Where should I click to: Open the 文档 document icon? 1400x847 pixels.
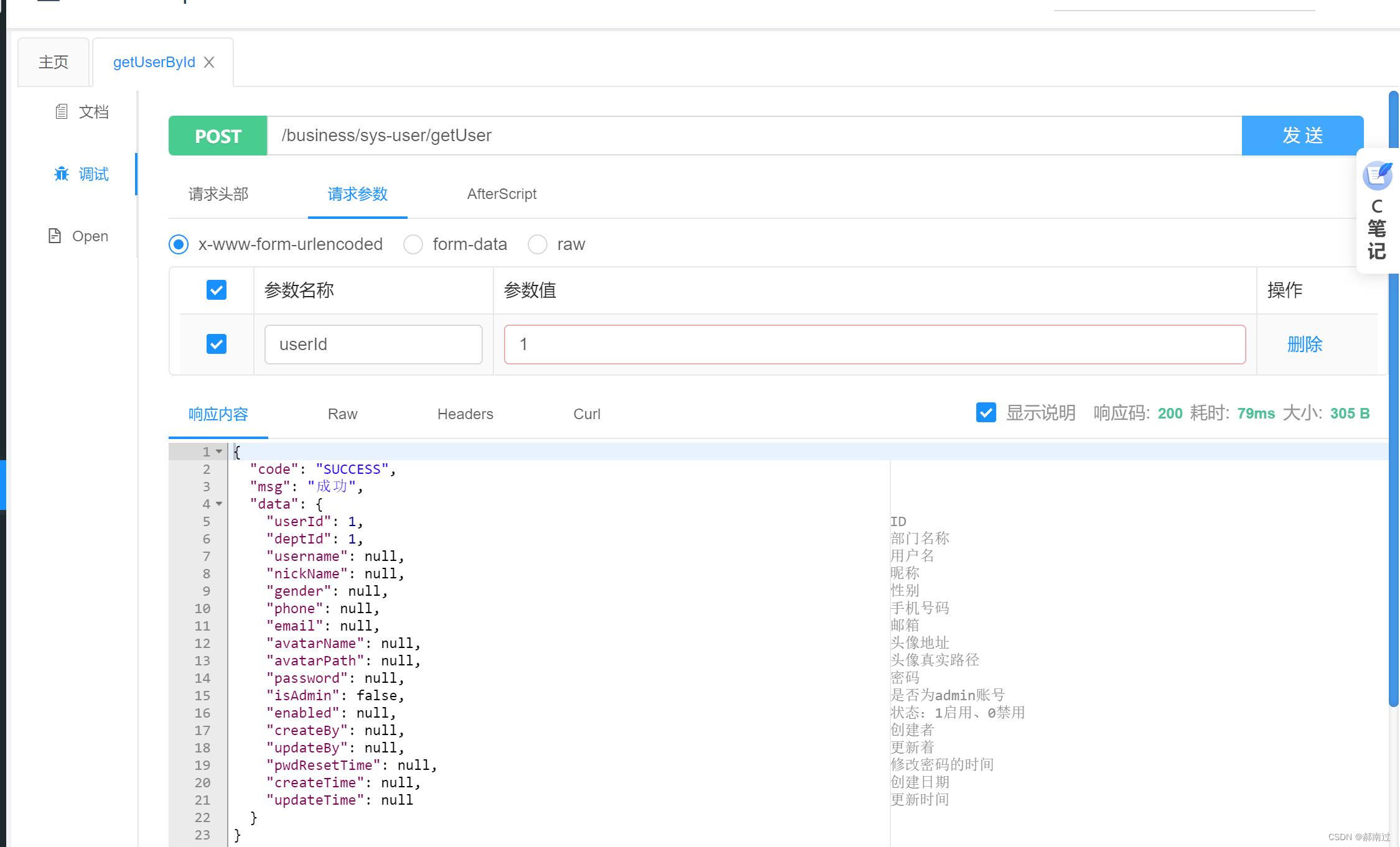point(61,111)
